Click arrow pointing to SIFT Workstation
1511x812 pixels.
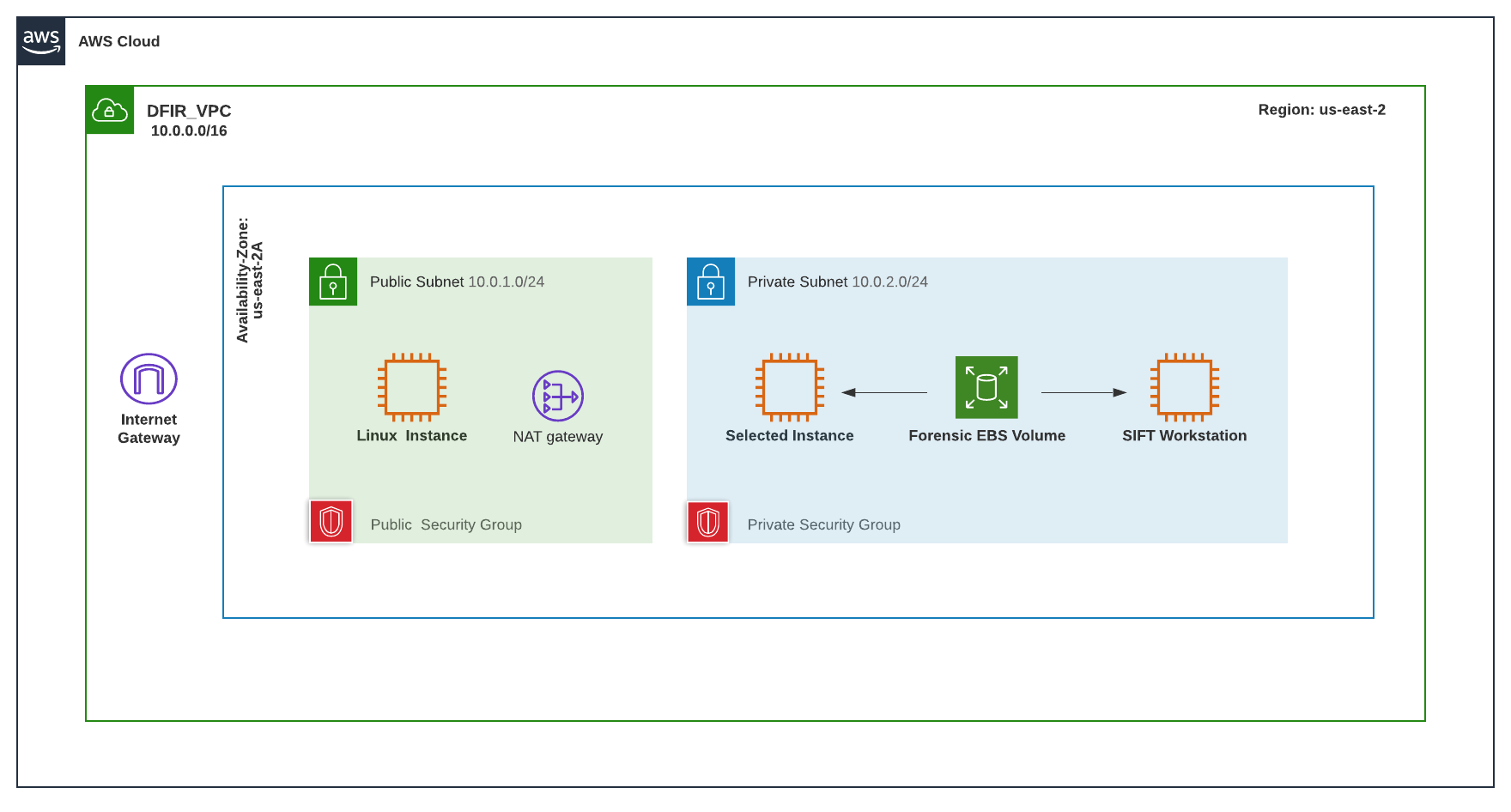1083,392
